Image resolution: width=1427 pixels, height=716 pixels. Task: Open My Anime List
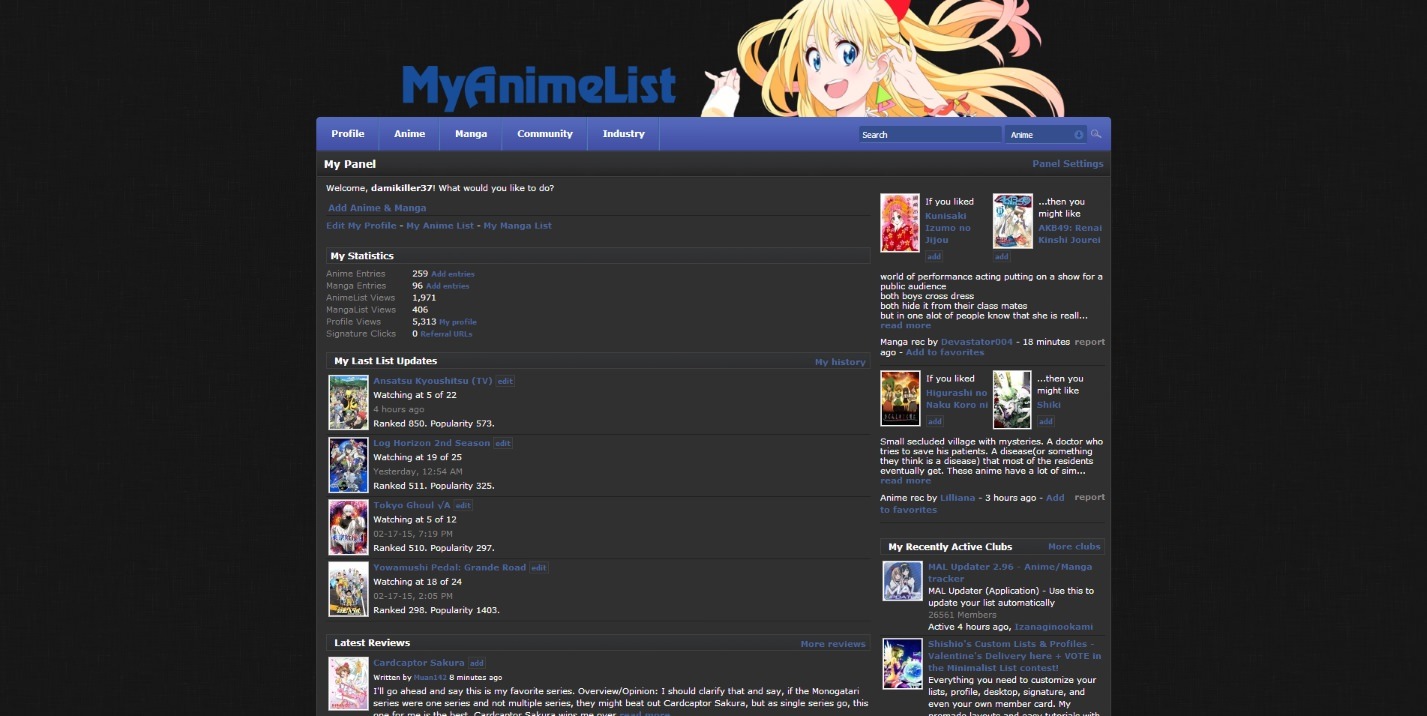(x=441, y=225)
